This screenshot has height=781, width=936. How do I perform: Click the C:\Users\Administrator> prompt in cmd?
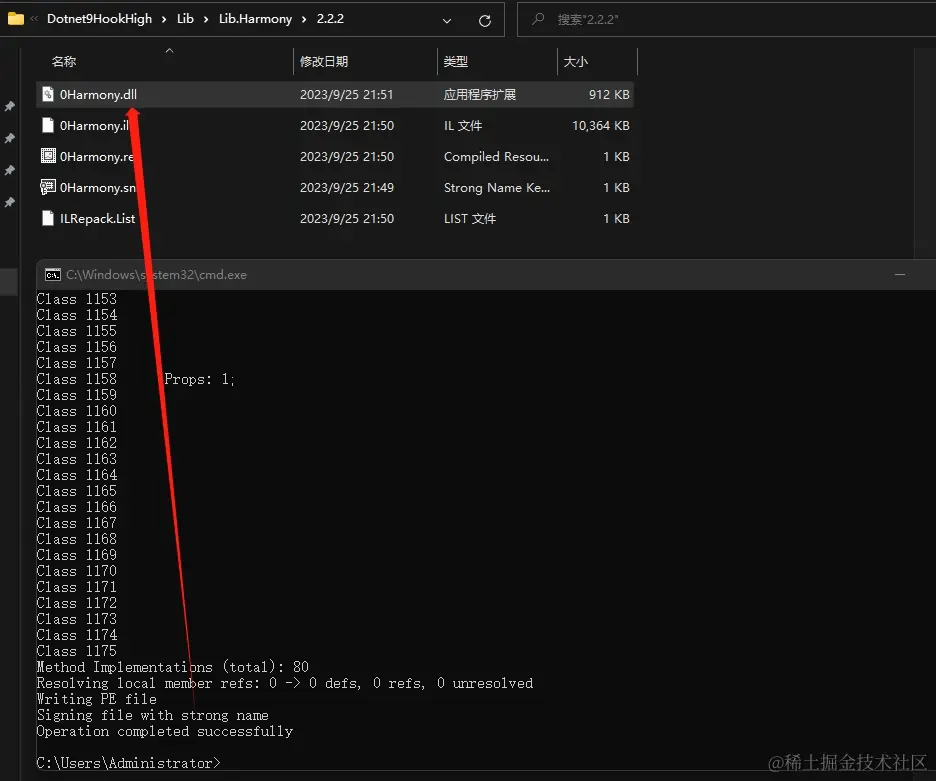[x=128, y=763]
